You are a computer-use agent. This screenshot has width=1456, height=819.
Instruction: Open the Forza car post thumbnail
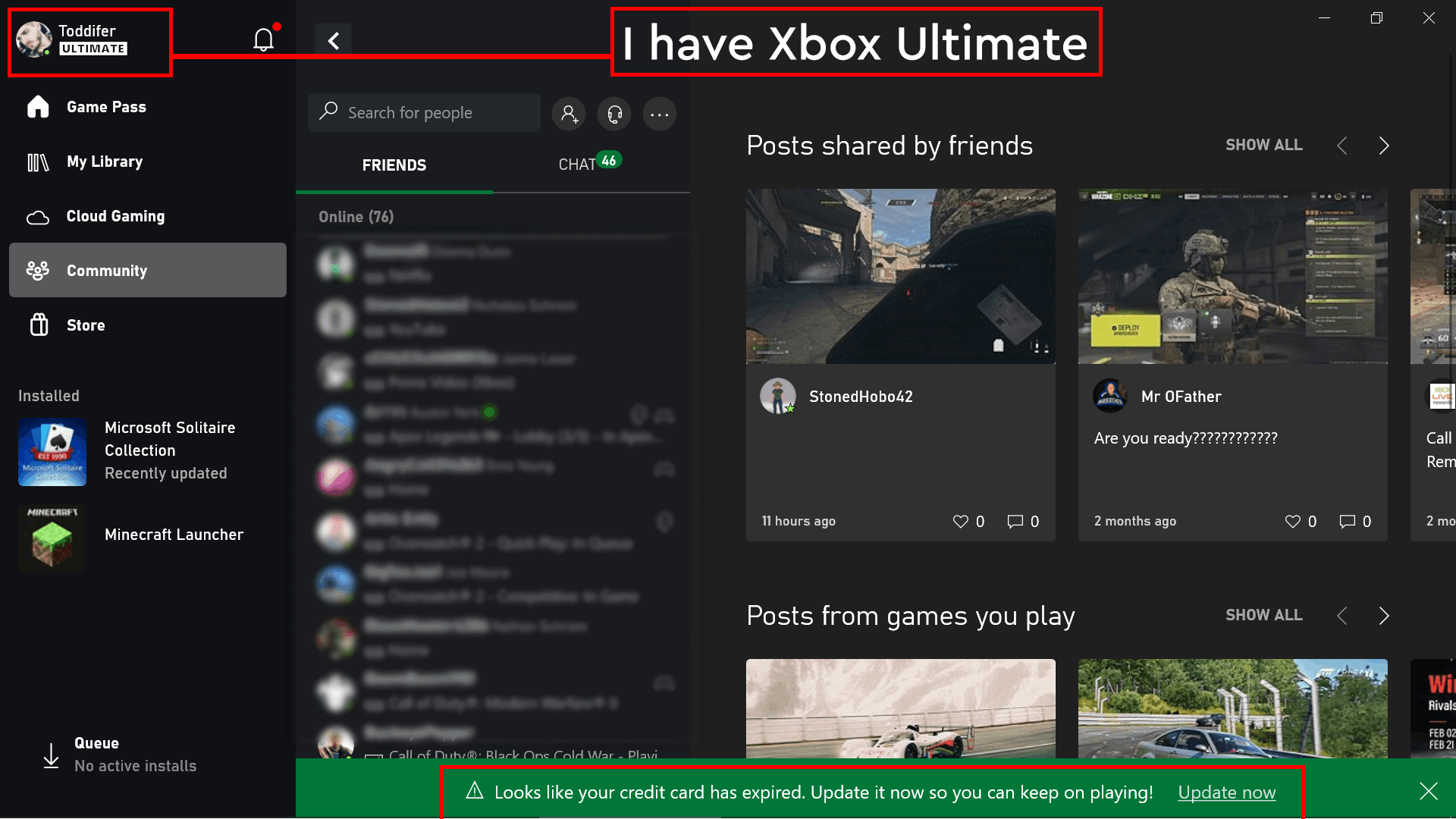(x=1233, y=708)
